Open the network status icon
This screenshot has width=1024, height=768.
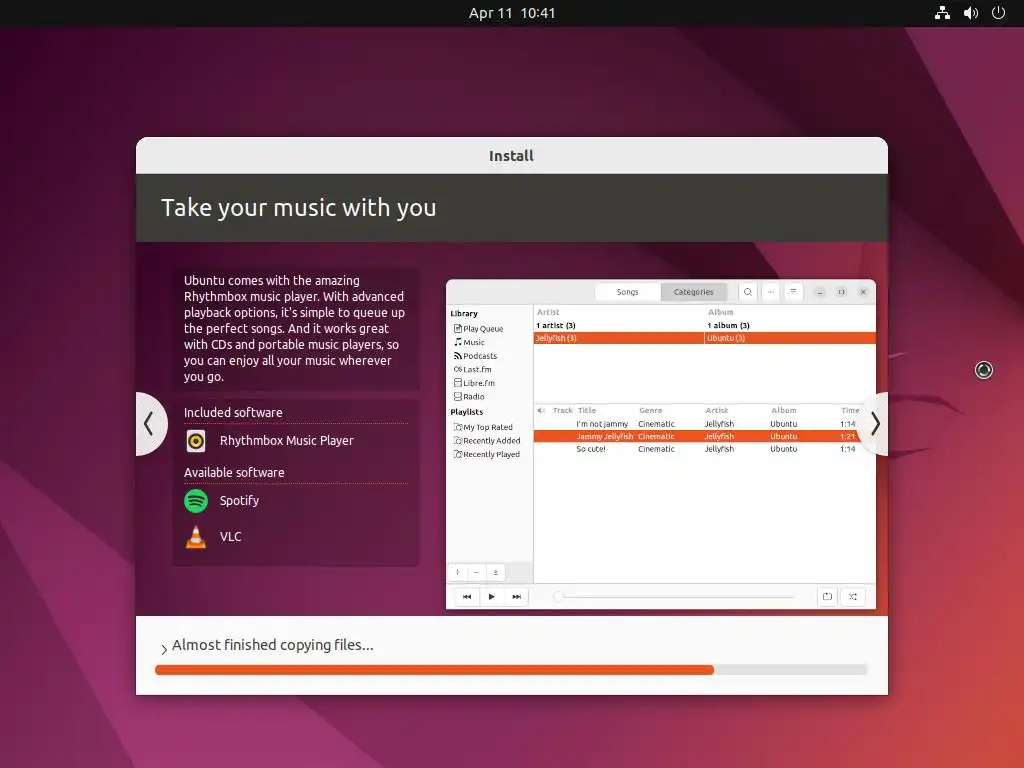click(x=942, y=13)
